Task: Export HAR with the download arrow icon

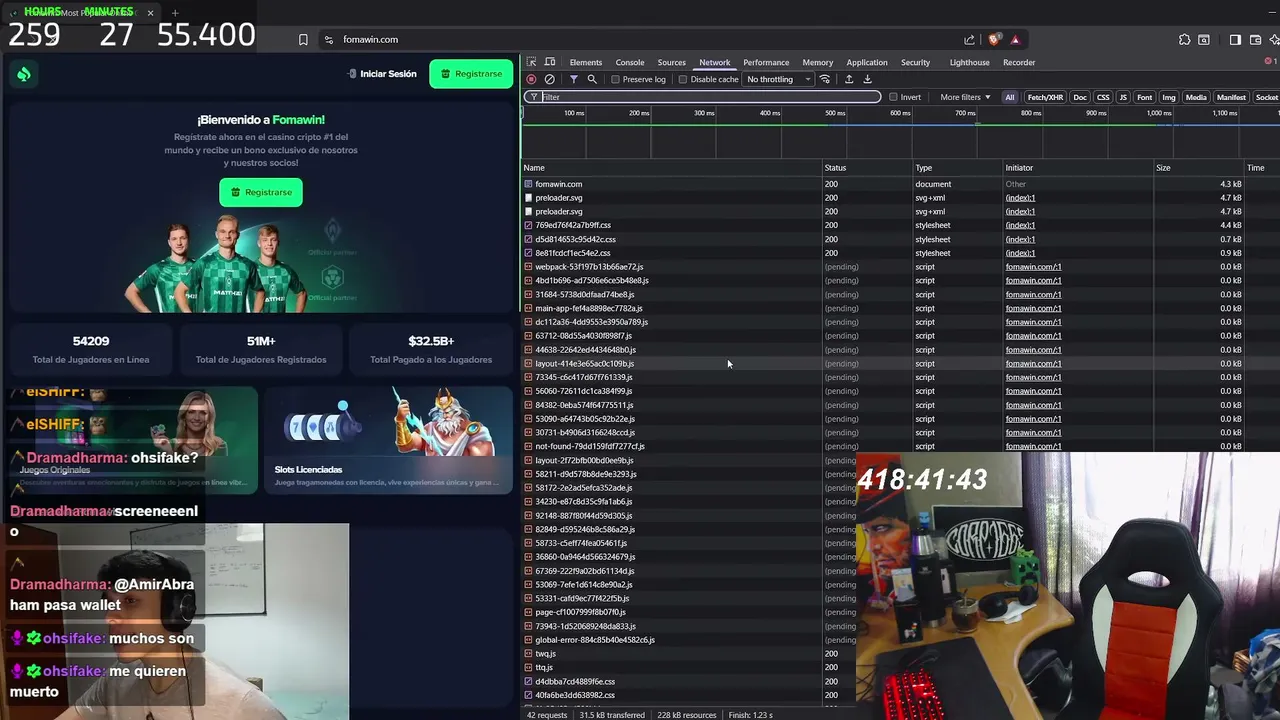Action: 867,79
